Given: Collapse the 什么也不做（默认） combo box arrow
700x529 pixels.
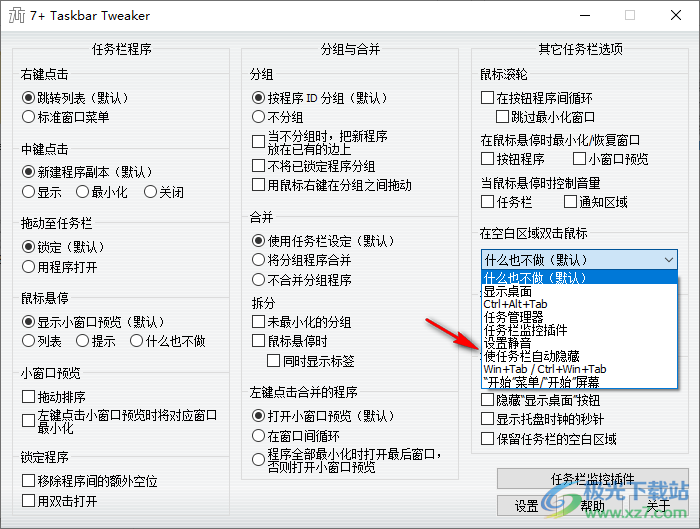Looking at the screenshot, I should click(x=668, y=260).
